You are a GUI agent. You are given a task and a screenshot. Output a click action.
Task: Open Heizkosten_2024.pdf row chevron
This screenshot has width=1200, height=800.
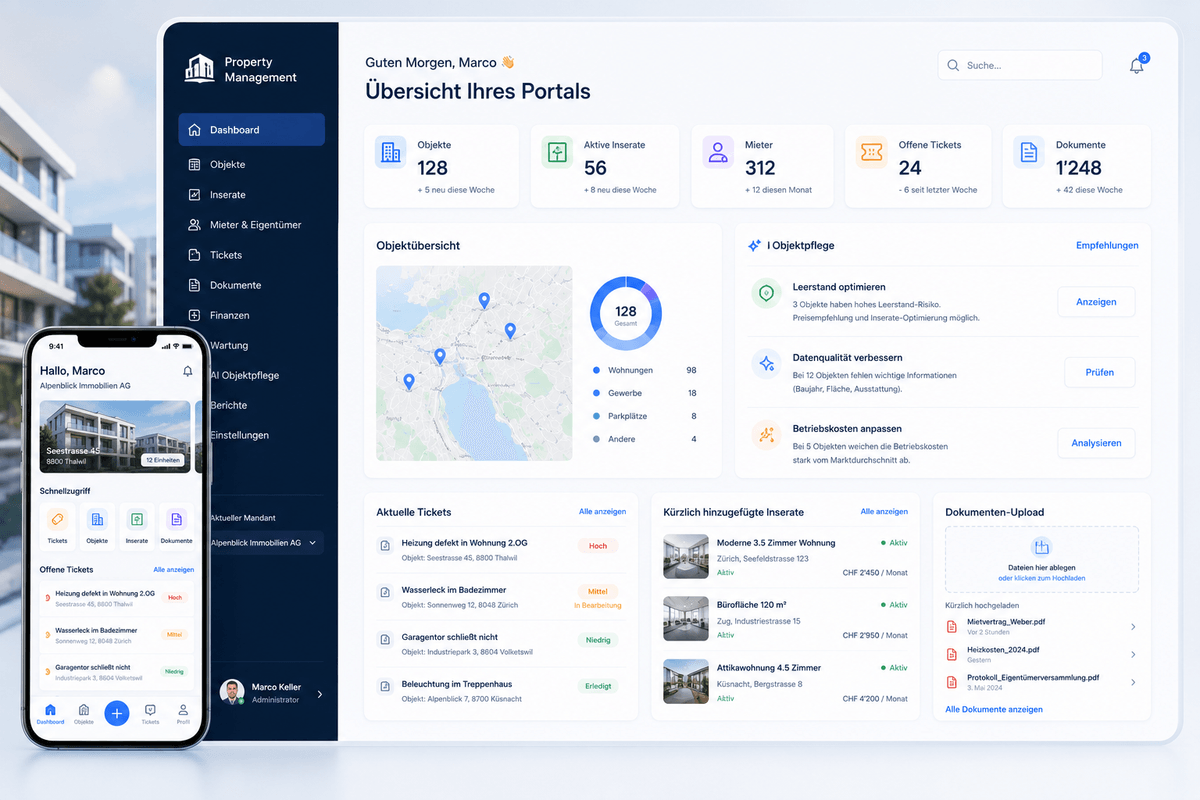tap(1133, 654)
